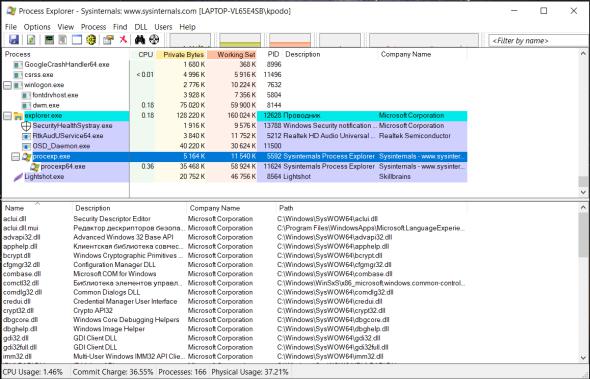The height and width of the screenshot is (379, 590).
Task: Open the Help menu
Action: 187,27
